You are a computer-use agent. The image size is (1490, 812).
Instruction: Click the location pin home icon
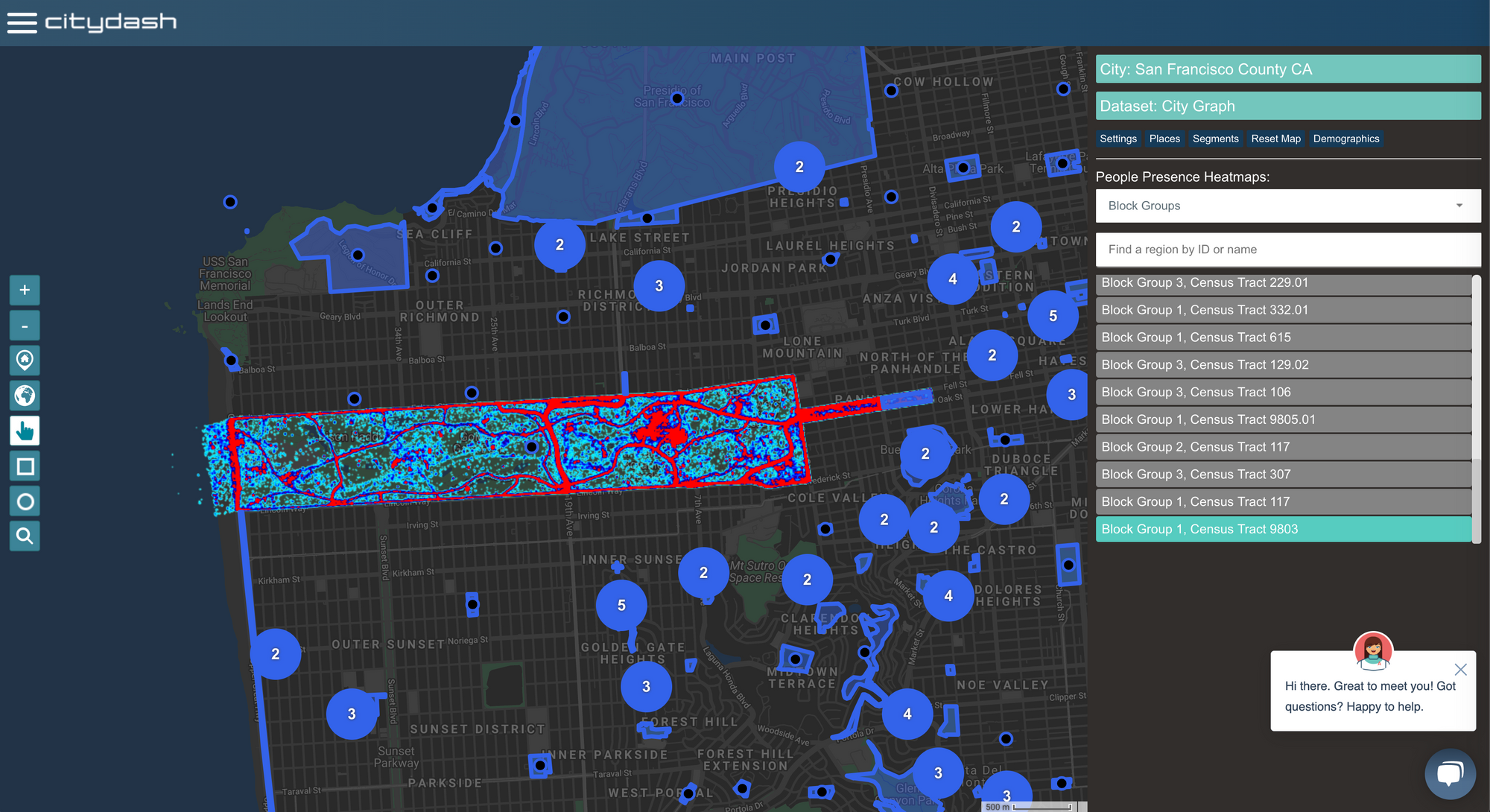point(25,361)
